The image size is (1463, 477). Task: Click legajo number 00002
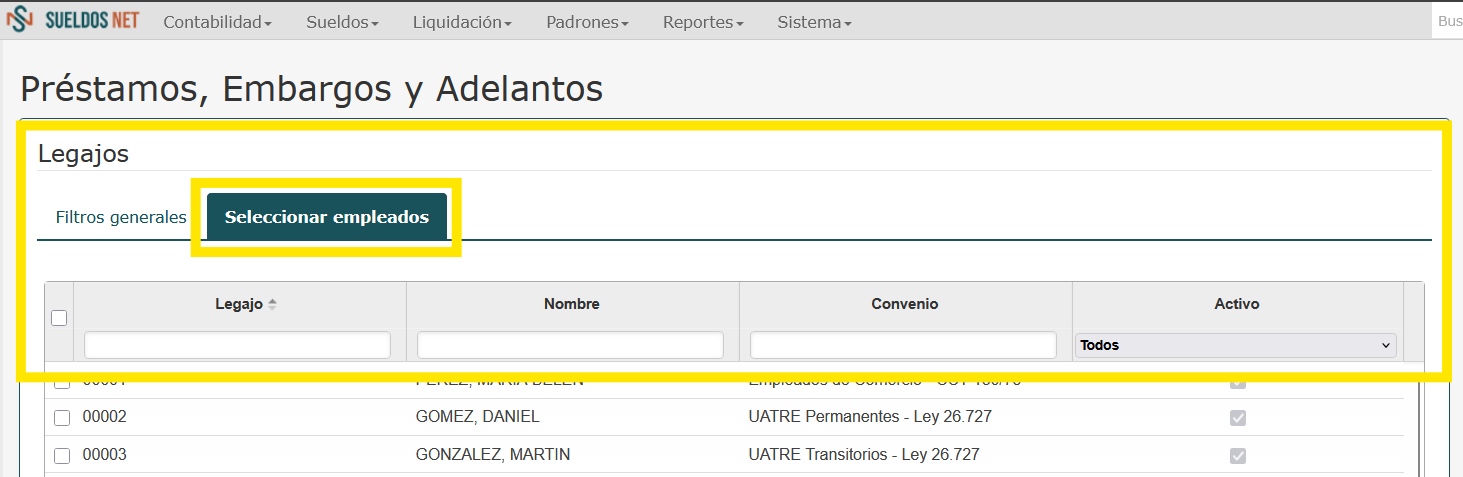(x=104, y=417)
